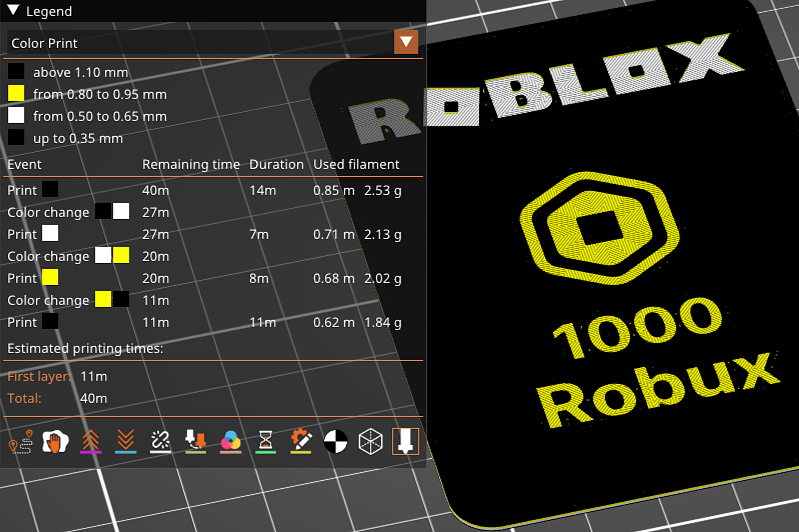
Task: Click black swatch in first Print row
Action: click(x=50, y=190)
